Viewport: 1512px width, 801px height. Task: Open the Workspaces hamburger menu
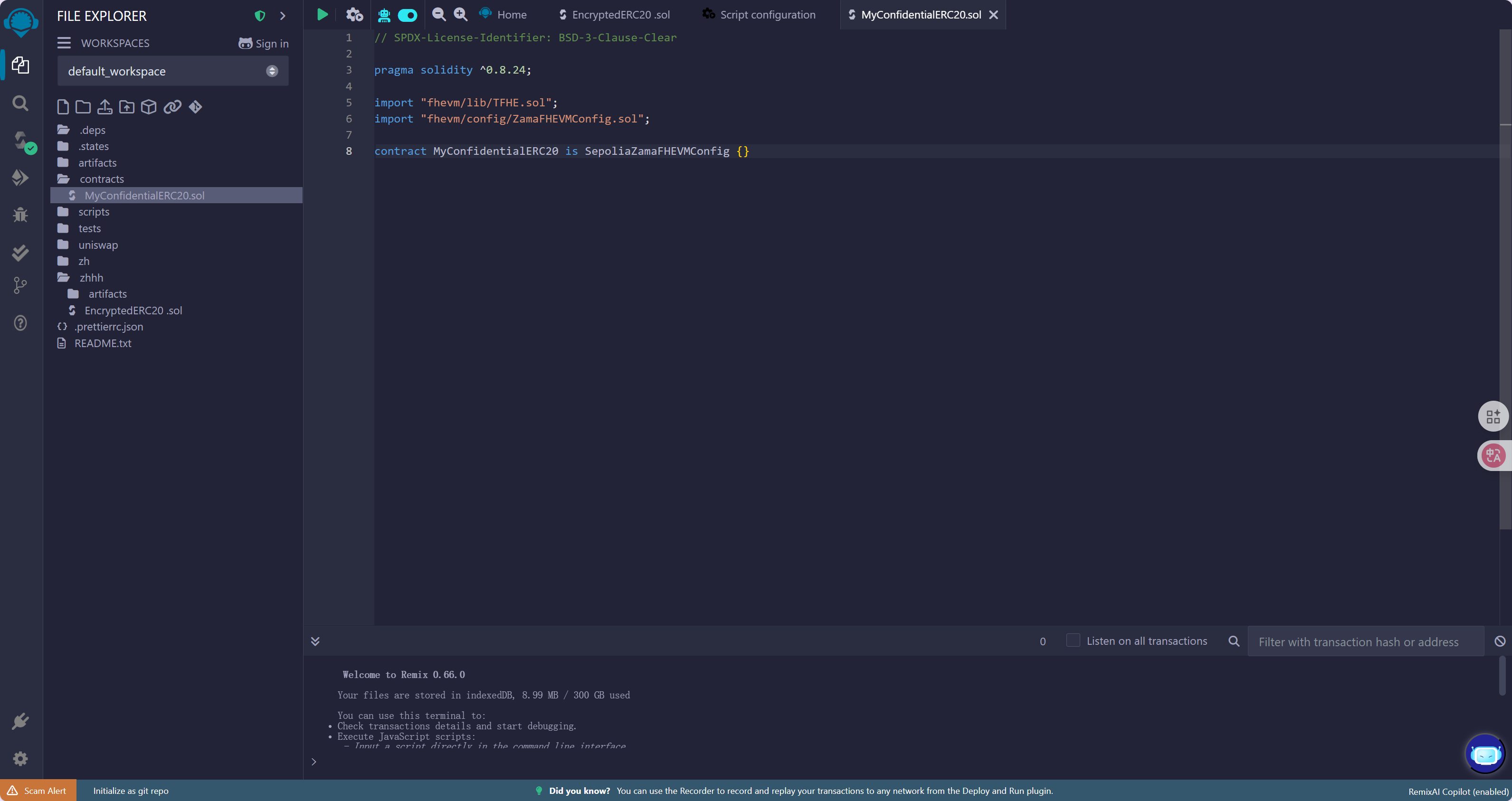pyautogui.click(x=64, y=43)
